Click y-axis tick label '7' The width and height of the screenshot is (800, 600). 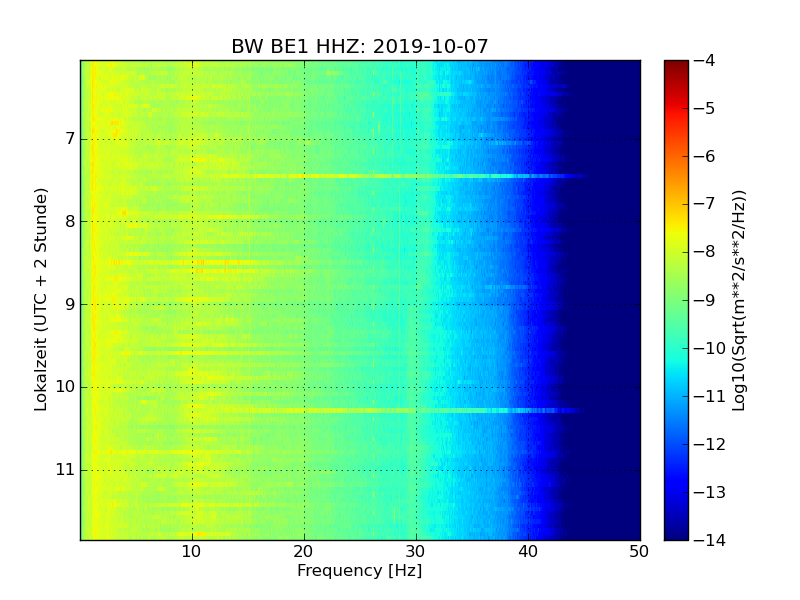click(70, 139)
